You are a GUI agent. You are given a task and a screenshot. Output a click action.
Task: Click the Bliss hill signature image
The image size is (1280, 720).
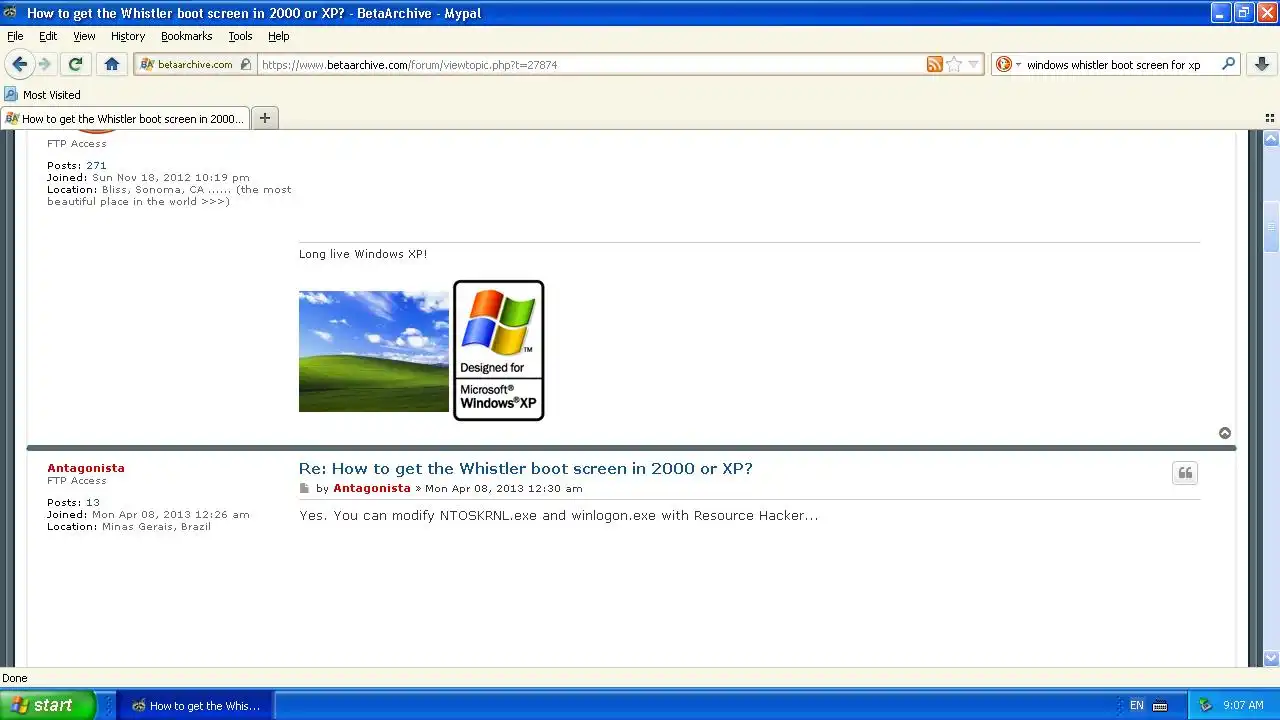coord(374,351)
